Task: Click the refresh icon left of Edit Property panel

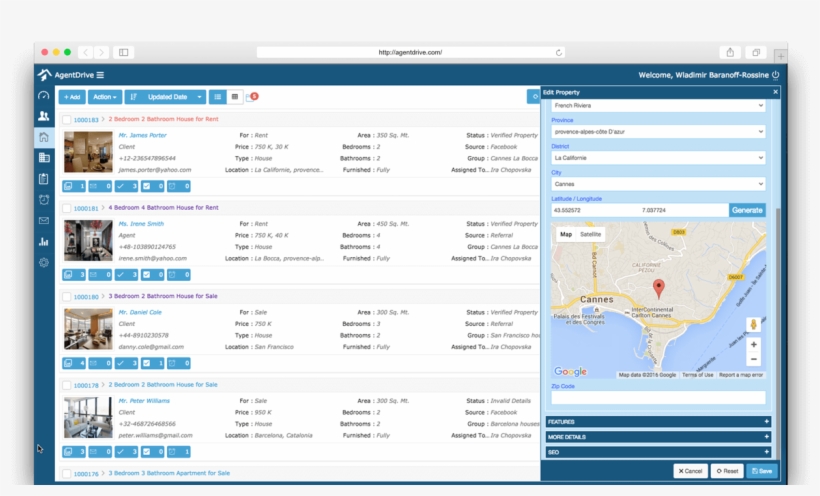Action: pyautogui.click(x=534, y=97)
